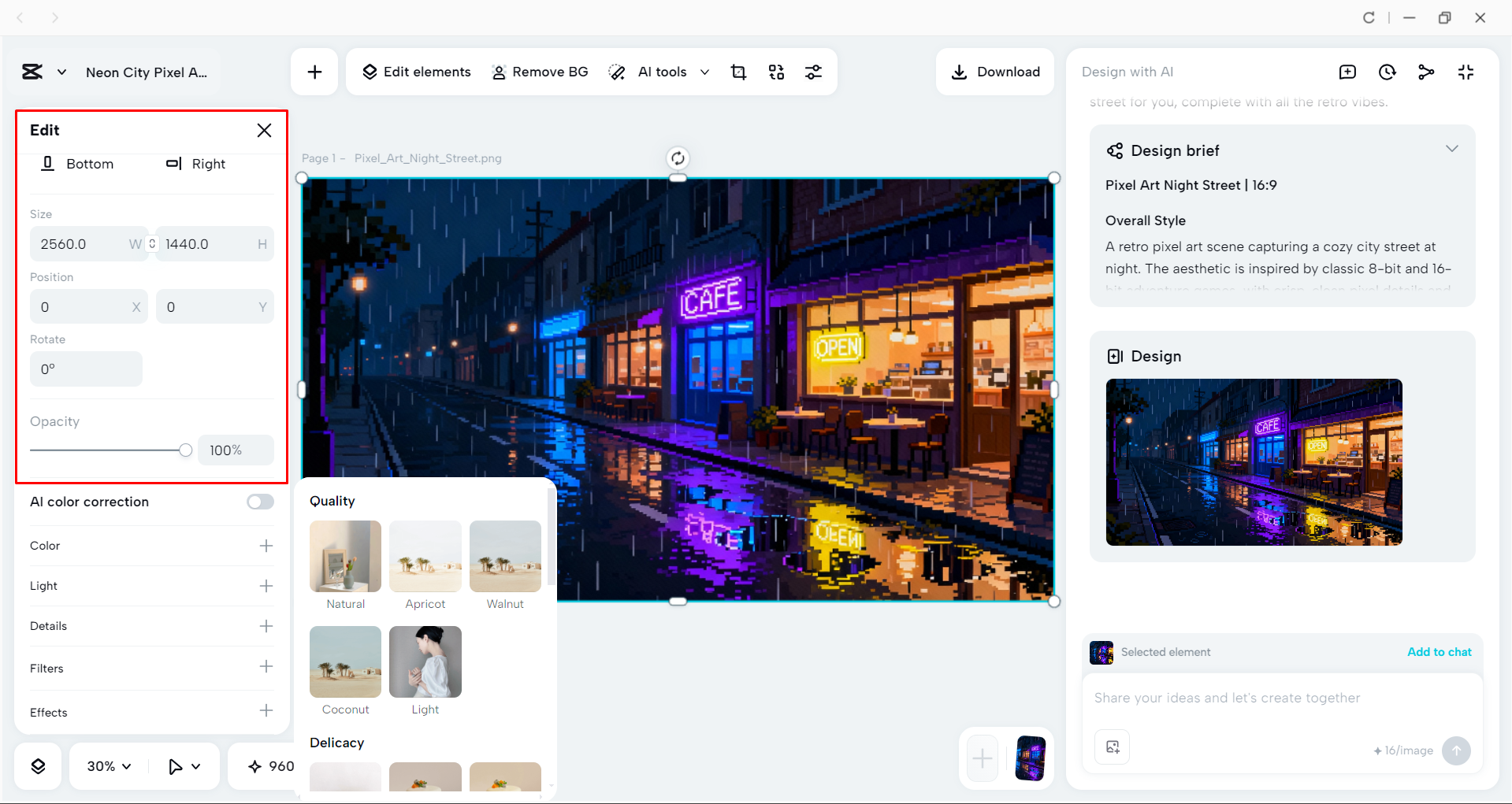Click the Neon City Pixel A... project title
Image resolution: width=1512 pixels, height=804 pixels.
pyautogui.click(x=147, y=72)
